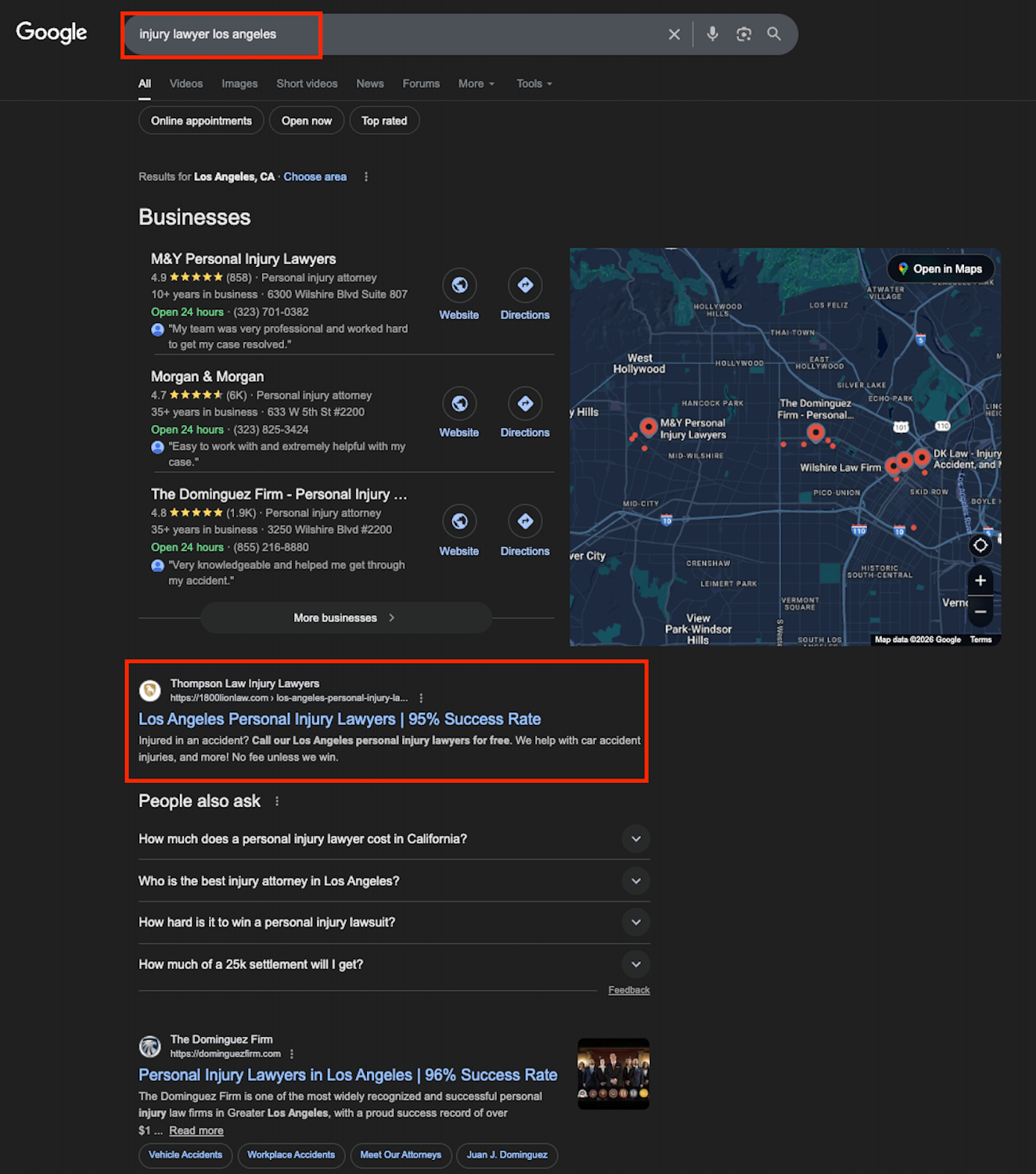Viewport: 1036px width, 1174px height.
Task: Switch to the Short videos tab
Action: tap(307, 84)
